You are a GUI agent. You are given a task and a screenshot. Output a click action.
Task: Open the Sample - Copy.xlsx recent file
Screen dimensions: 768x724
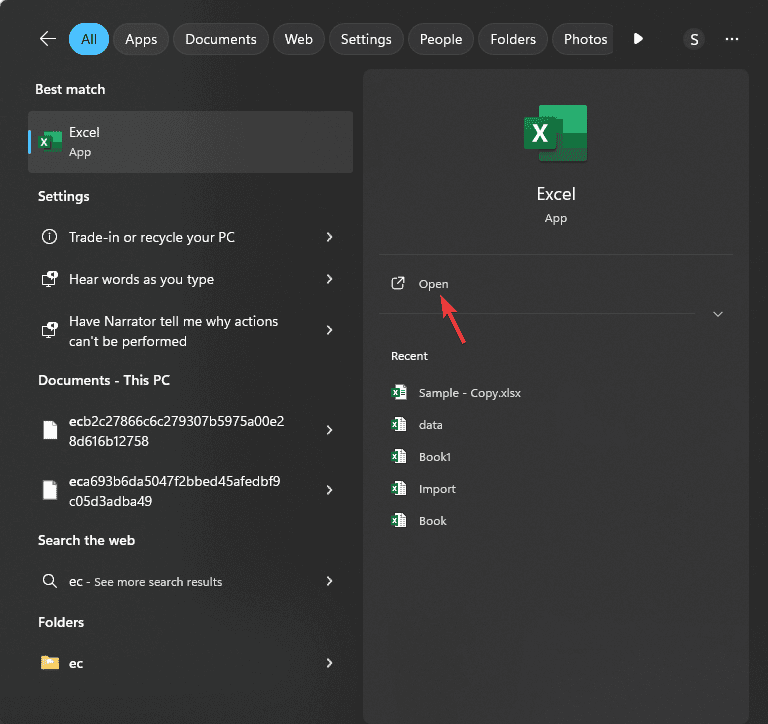point(469,393)
